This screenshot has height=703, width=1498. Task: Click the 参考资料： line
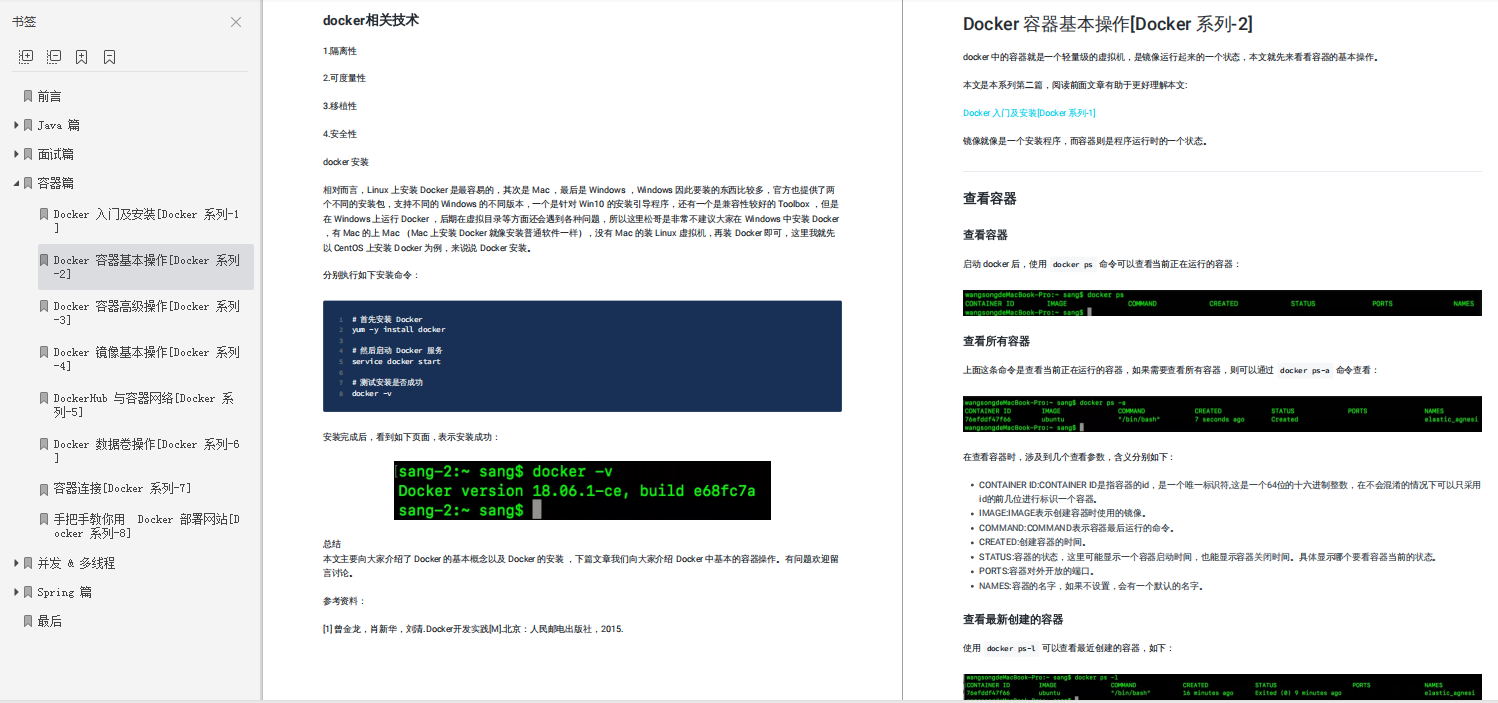[x=345, y=601]
